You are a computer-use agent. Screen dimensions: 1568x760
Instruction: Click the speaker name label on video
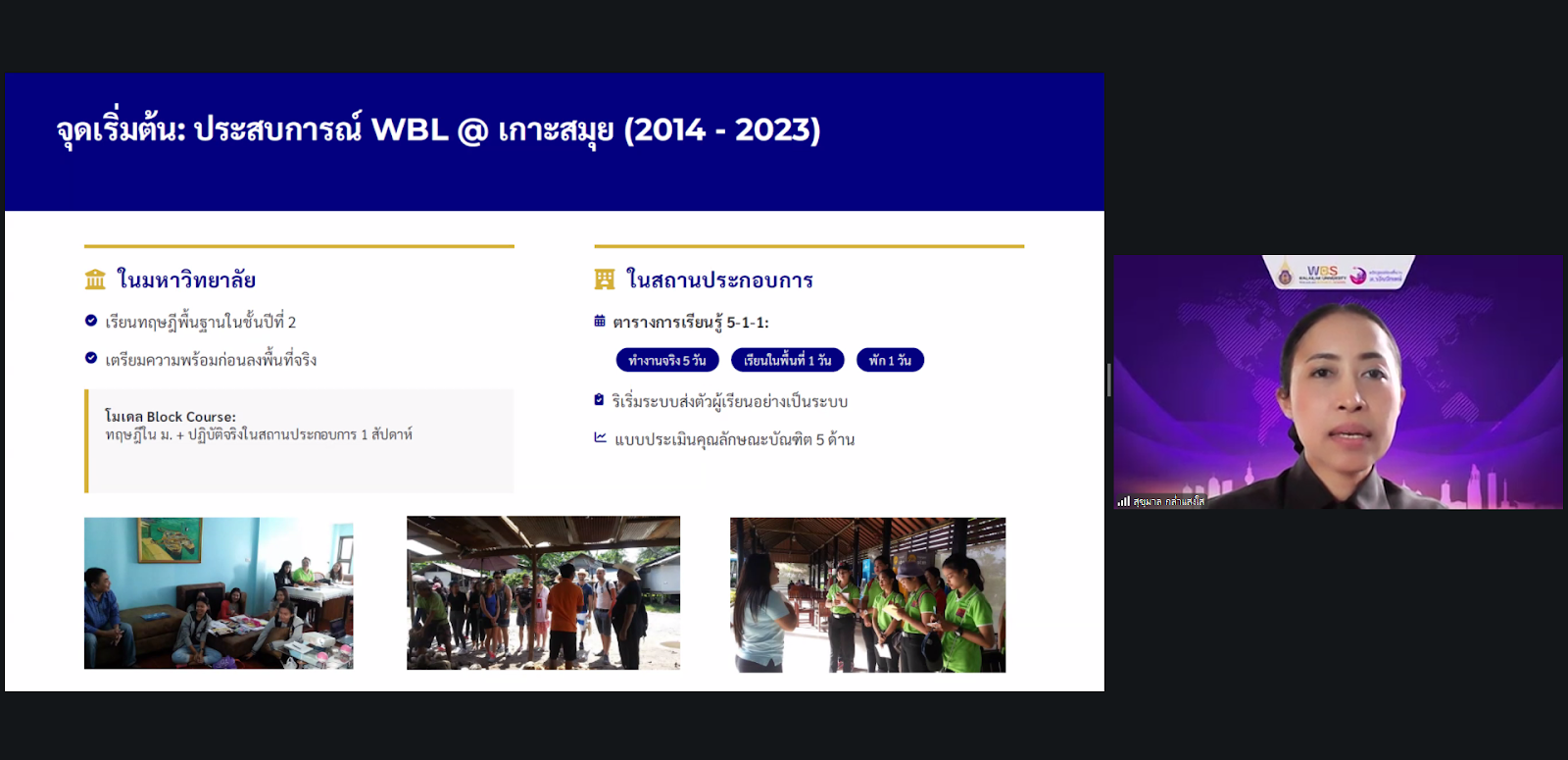pos(1168,501)
